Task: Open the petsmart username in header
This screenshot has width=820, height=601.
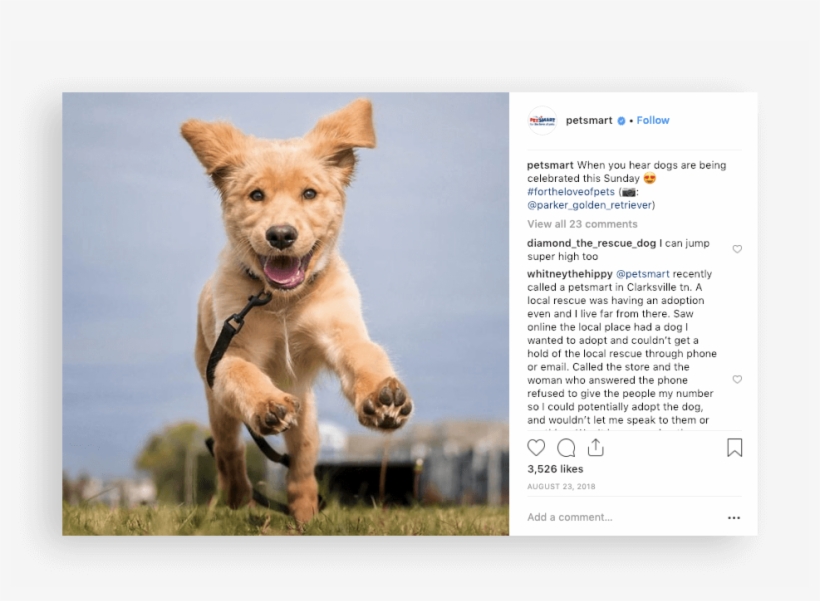Action: [589, 120]
